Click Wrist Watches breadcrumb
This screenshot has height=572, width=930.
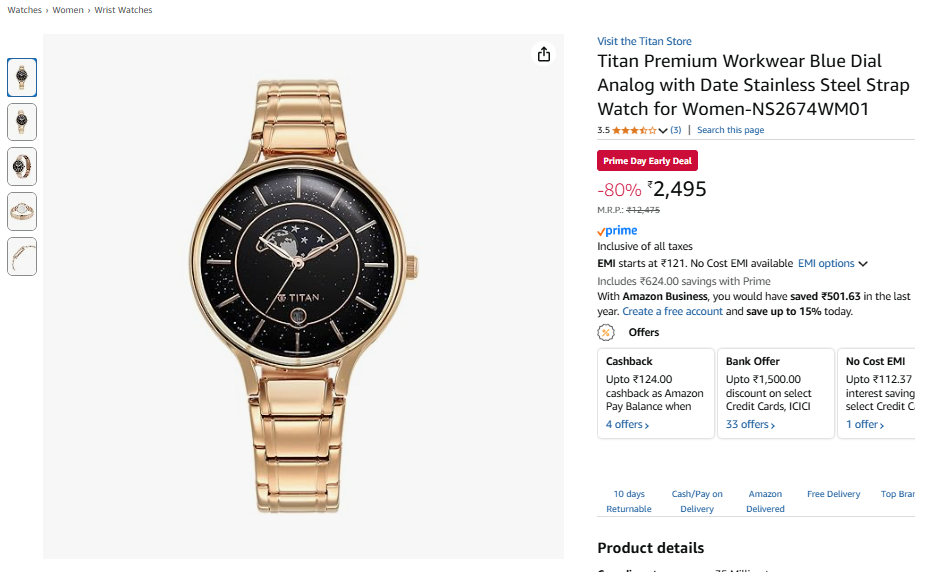[123, 10]
